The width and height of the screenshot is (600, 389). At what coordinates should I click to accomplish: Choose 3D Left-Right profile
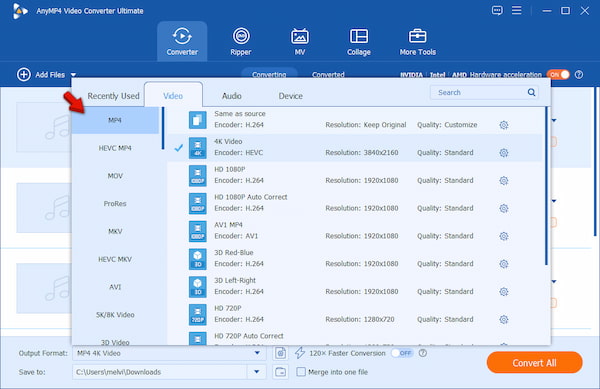coord(354,286)
